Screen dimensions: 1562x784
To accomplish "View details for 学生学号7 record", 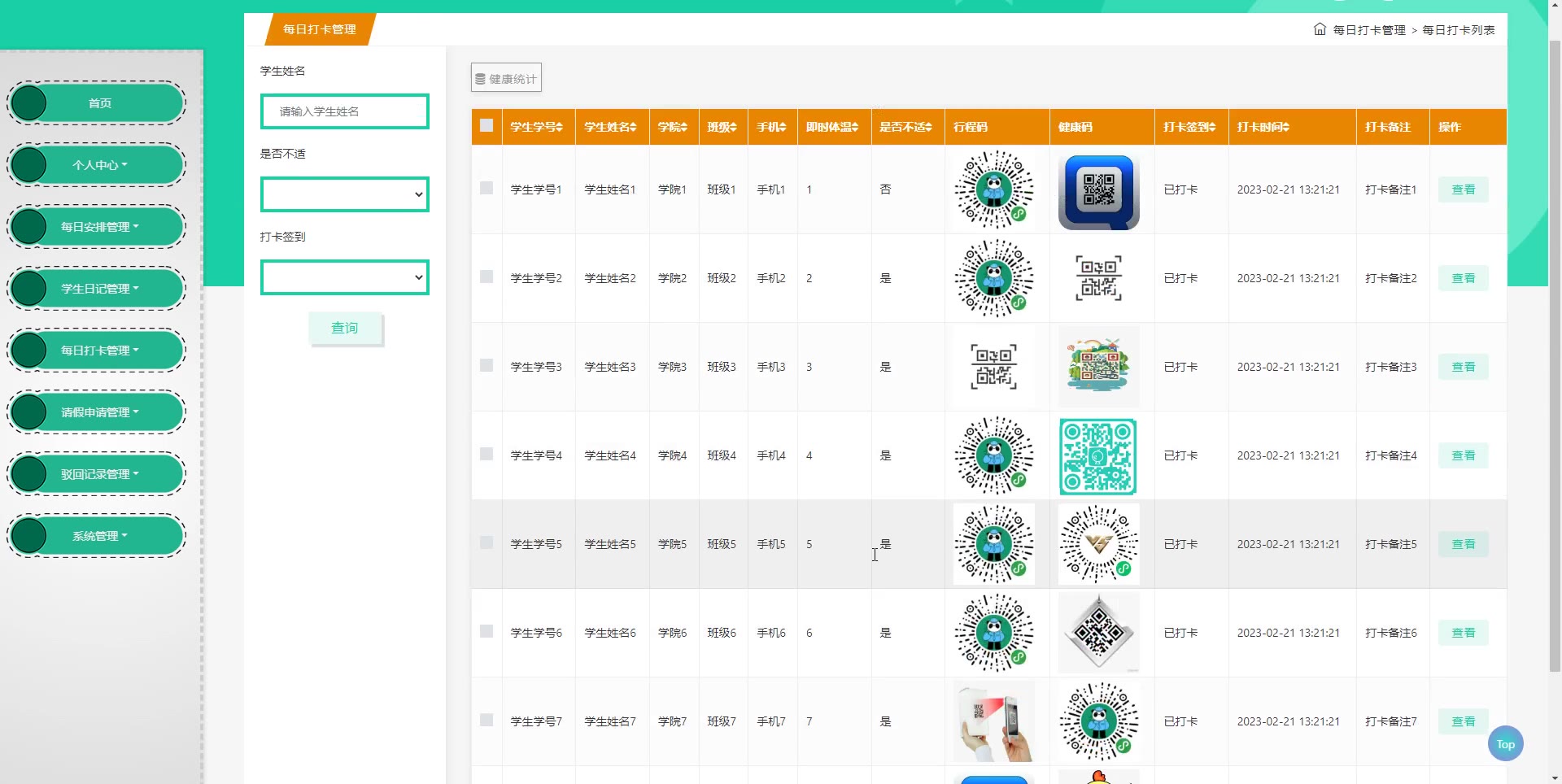I will click(1463, 721).
